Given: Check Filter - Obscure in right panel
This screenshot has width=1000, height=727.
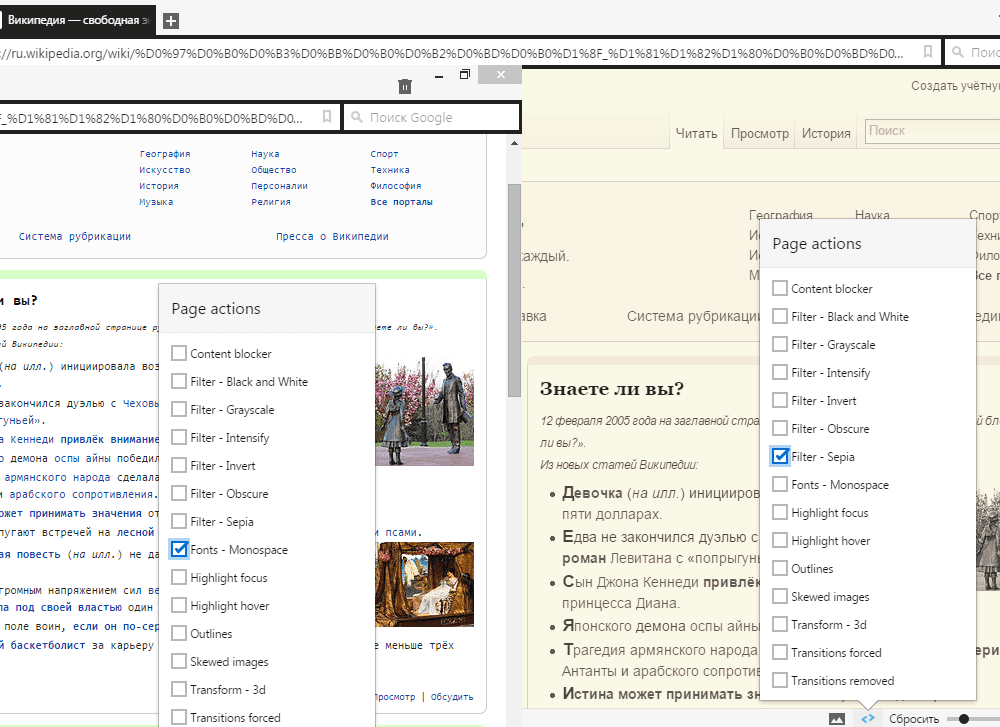Looking at the screenshot, I should pos(780,429).
